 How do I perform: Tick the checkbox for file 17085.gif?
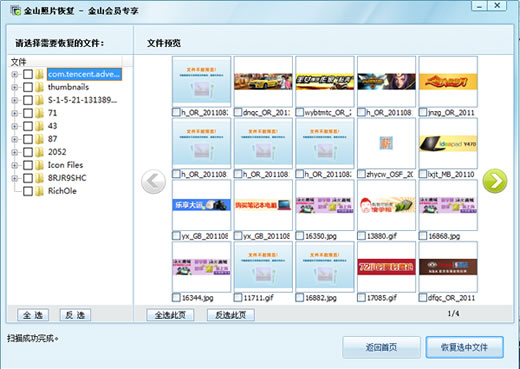(x=361, y=297)
